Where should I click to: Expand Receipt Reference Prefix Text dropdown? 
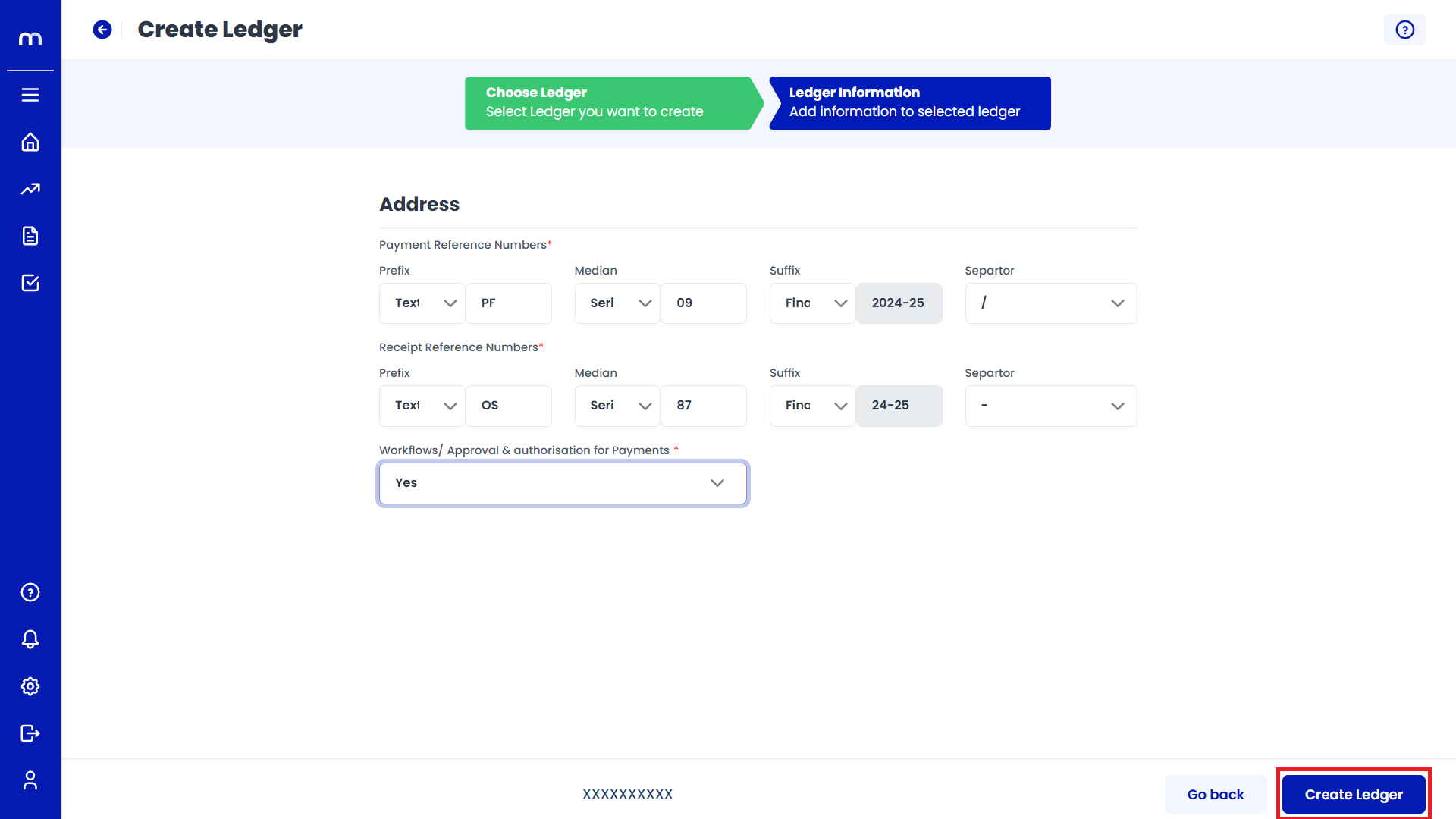(x=422, y=406)
